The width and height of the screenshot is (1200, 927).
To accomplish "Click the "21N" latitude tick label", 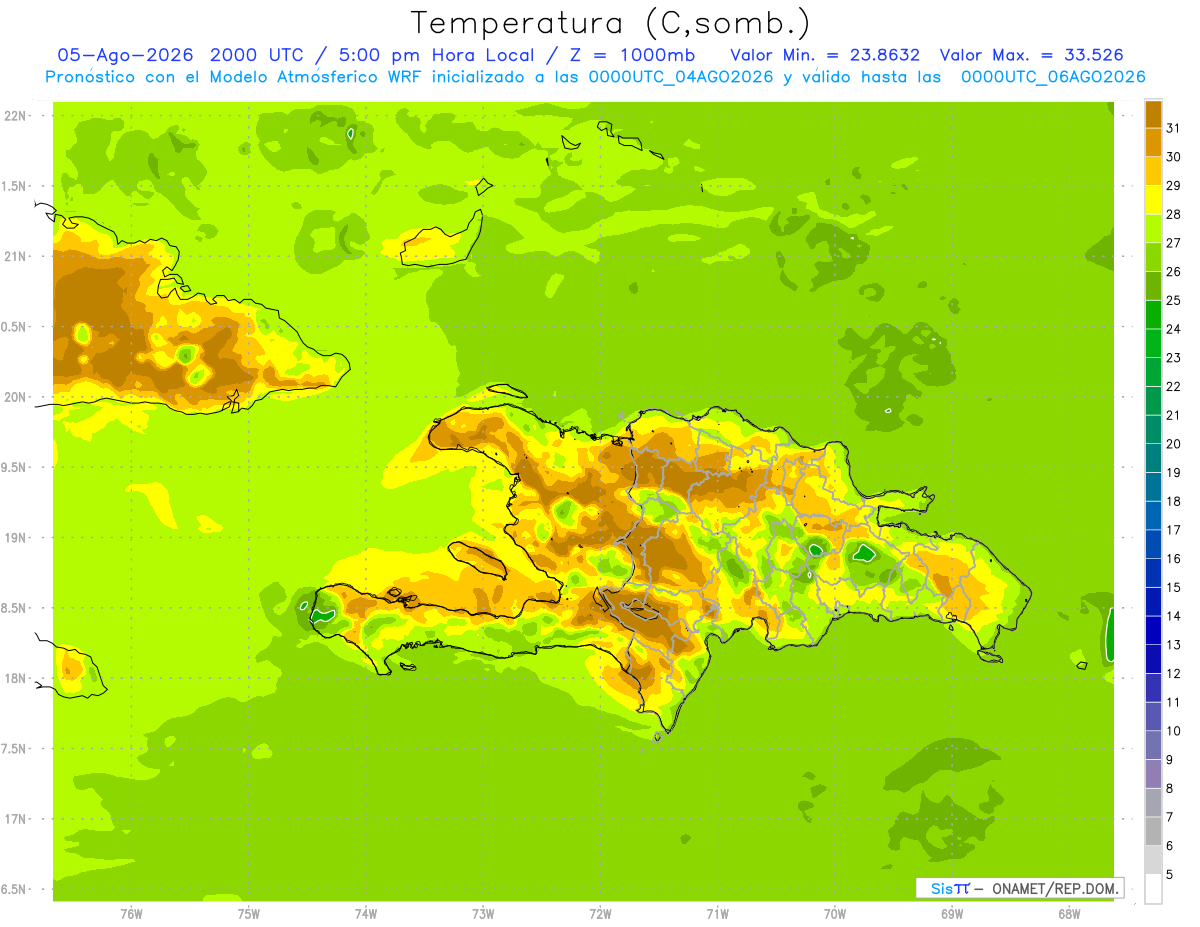I will pyautogui.click(x=17, y=256).
